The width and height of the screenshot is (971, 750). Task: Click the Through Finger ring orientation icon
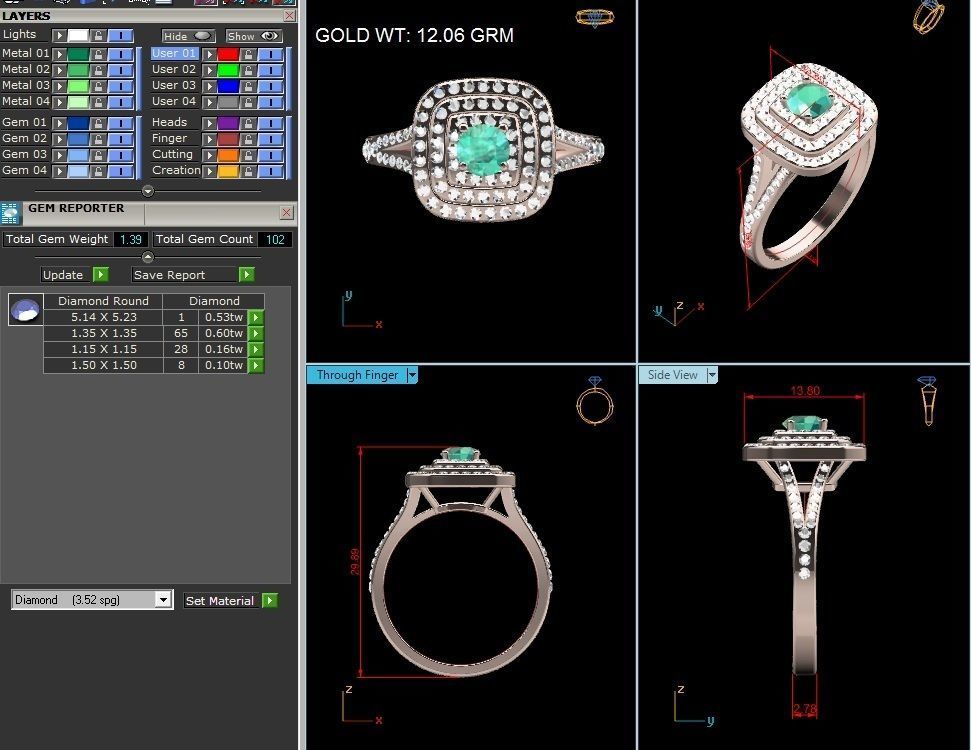(x=595, y=400)
